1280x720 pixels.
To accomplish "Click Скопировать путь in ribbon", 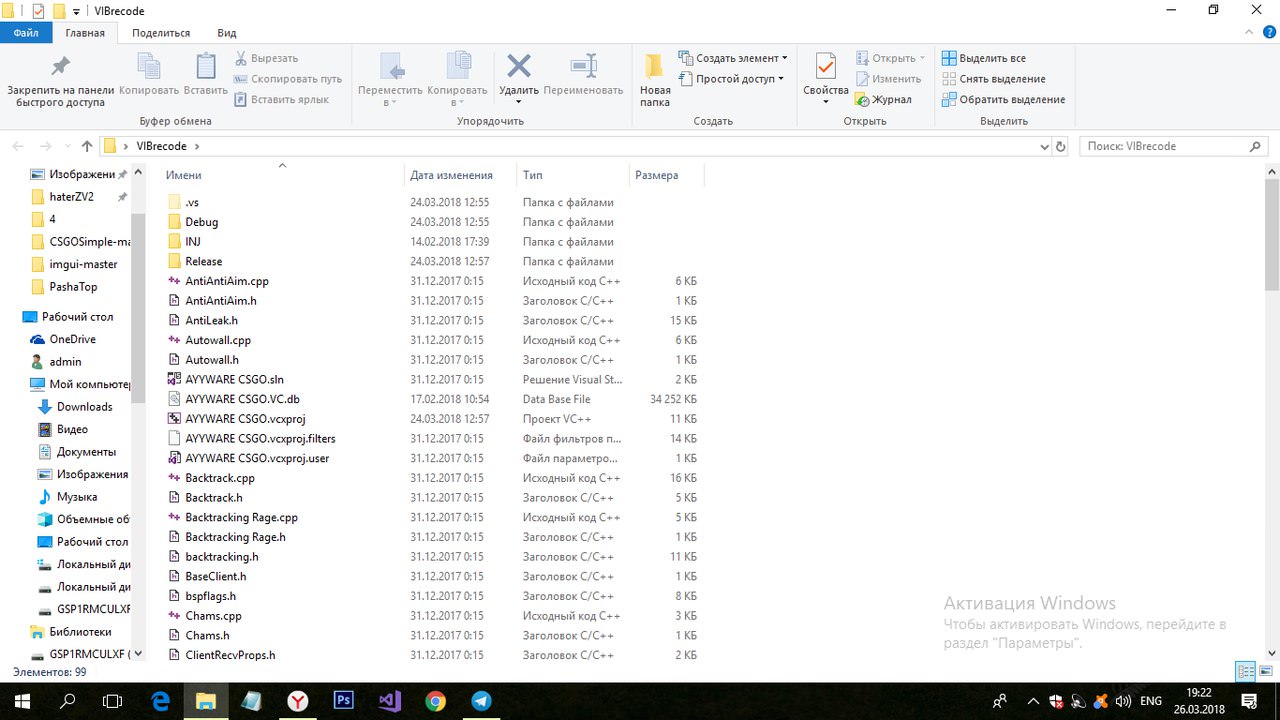I will [x=287, y=79].
